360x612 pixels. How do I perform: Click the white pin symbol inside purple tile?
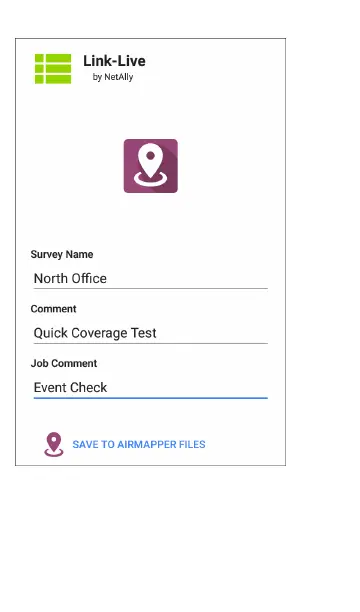tap(150, 166)
